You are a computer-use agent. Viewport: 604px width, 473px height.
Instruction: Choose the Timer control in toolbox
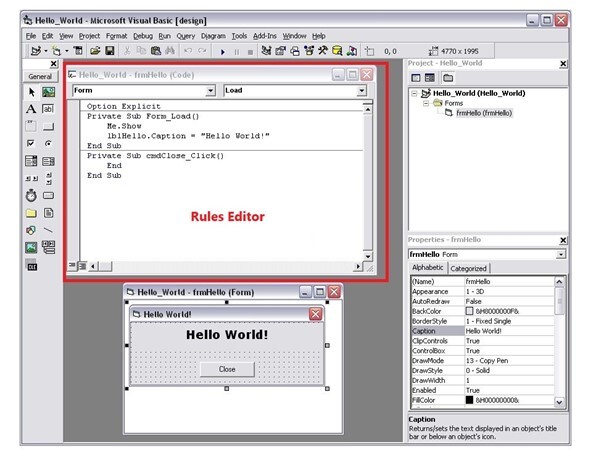31,195
